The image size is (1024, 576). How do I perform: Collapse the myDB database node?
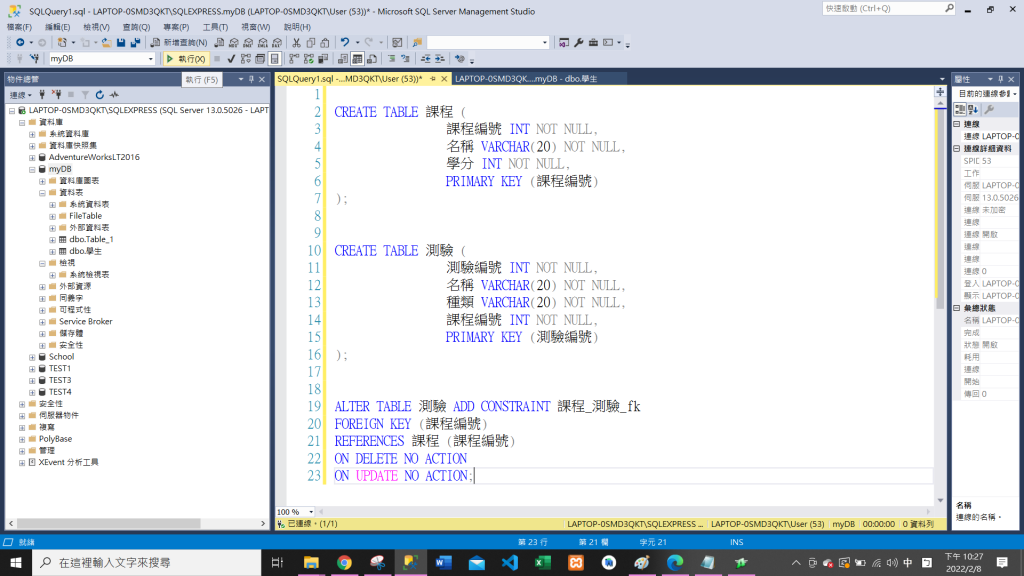32,169
